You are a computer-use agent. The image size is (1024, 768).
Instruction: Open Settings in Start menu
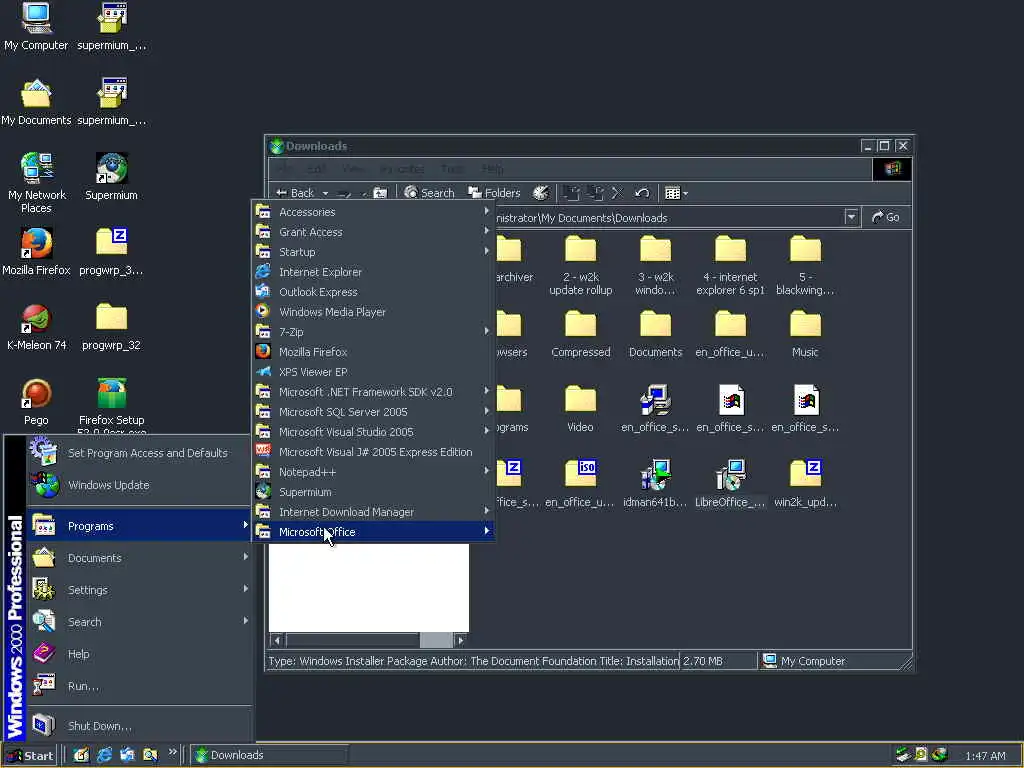pos(139,590)
